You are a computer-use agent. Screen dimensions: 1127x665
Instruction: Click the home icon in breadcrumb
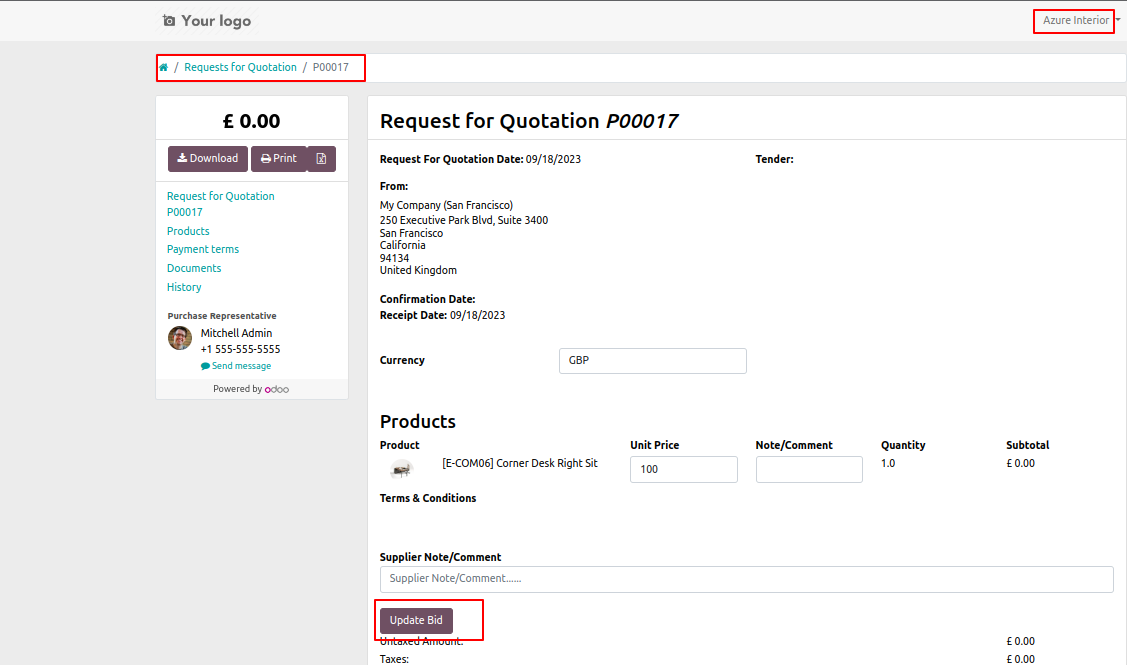pos(163,68)
